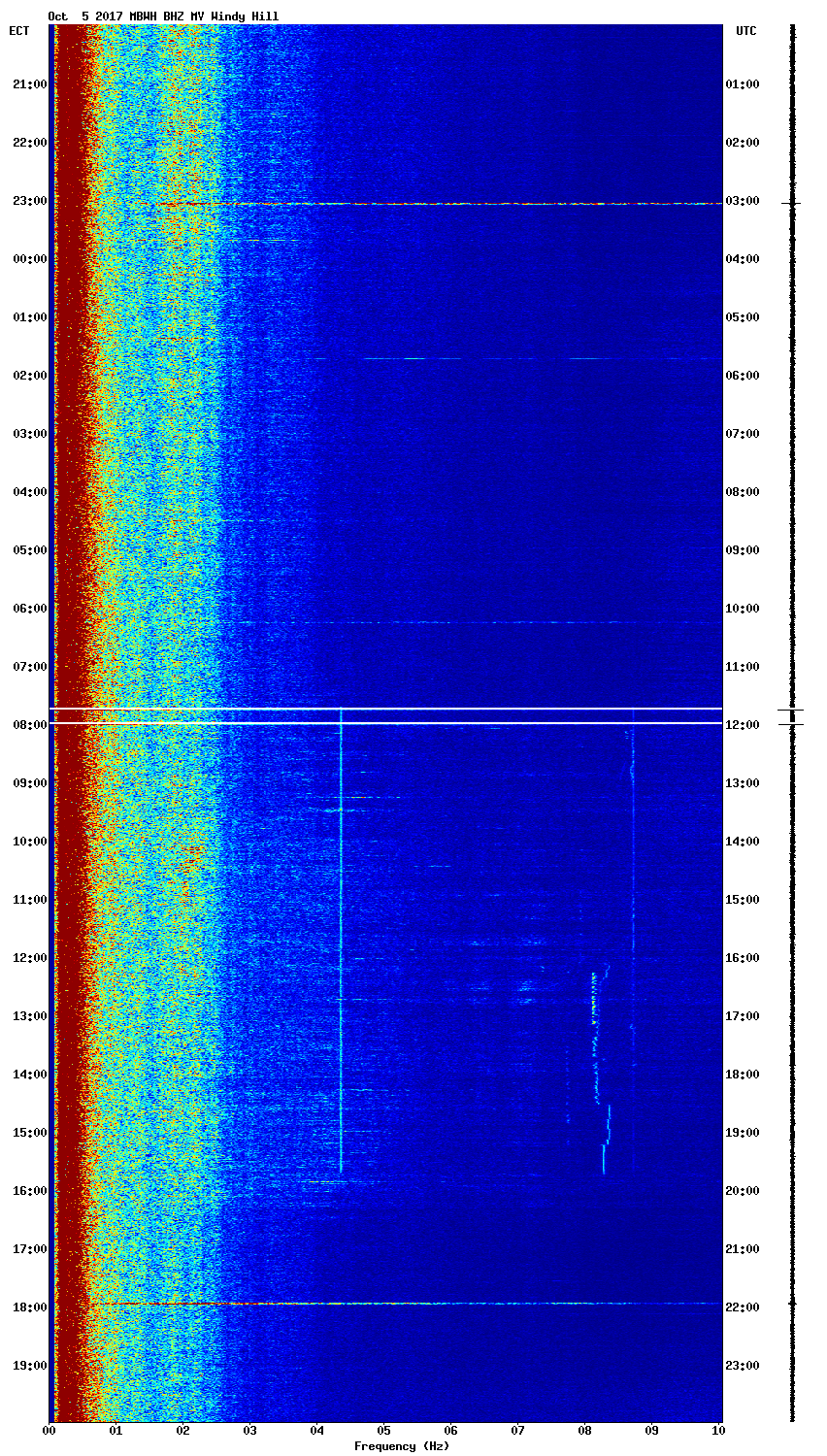
Task: Click the UTC time label 04:00
Action: [x=743, y=259]
